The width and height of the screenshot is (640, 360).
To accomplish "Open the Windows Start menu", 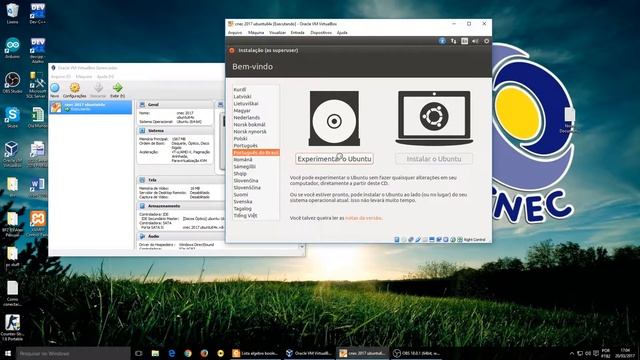I will pyautogui.click(x=7, y=353).
